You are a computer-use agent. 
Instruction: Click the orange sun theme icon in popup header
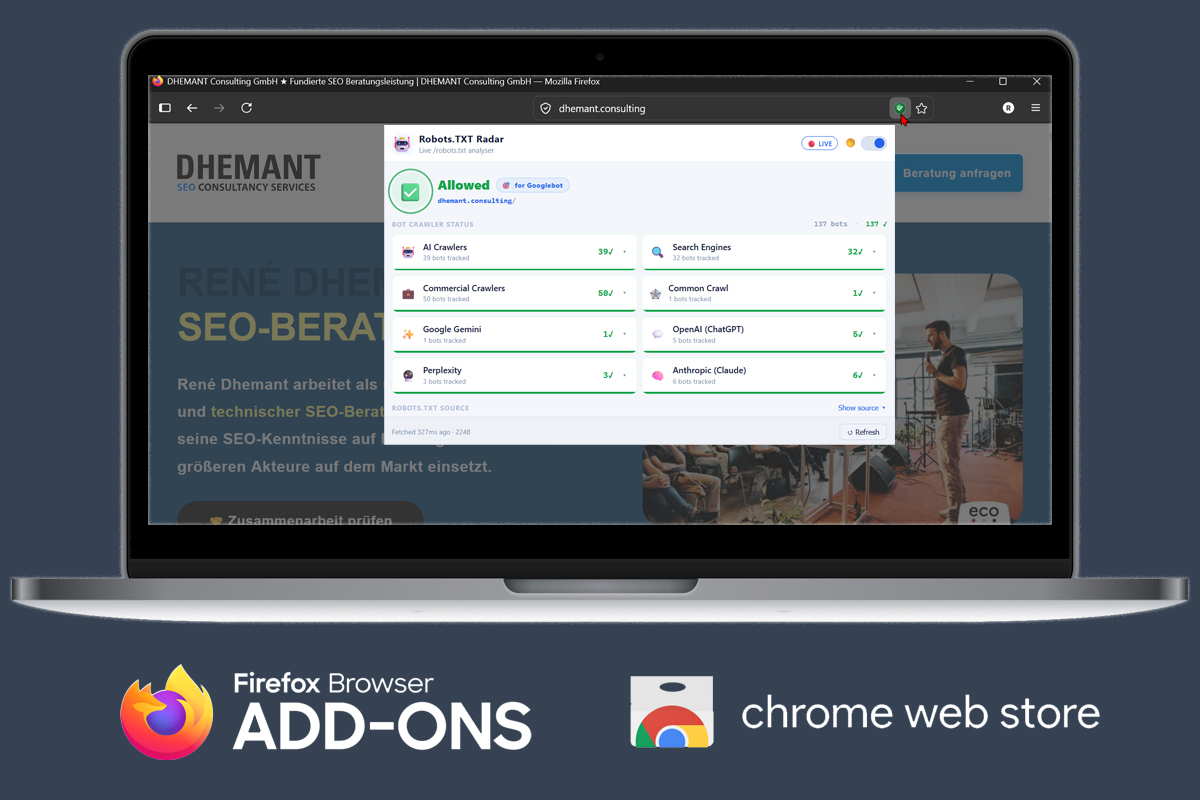click(850, 143)
